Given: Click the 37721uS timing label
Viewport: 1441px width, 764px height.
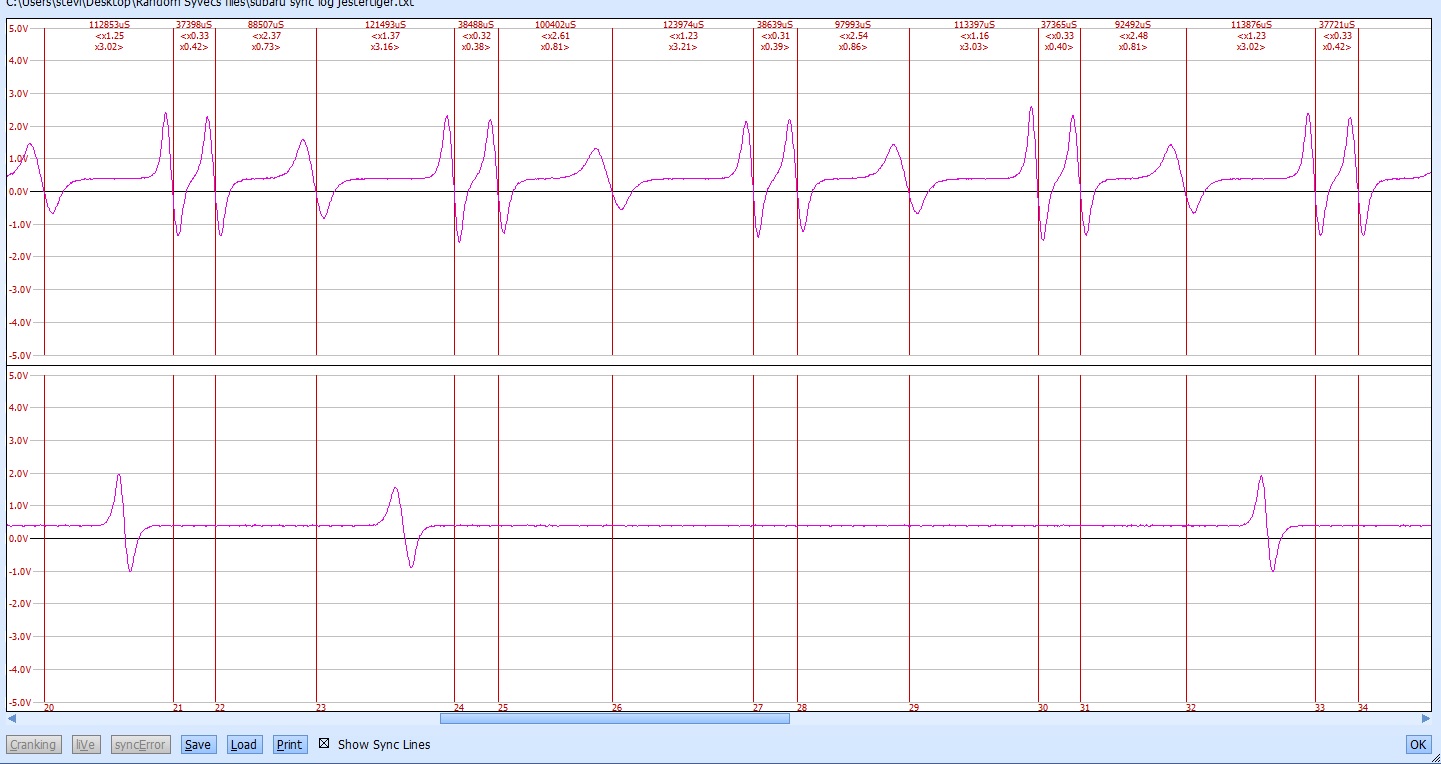Looking at the screenshot, I should click(1337, 24).
